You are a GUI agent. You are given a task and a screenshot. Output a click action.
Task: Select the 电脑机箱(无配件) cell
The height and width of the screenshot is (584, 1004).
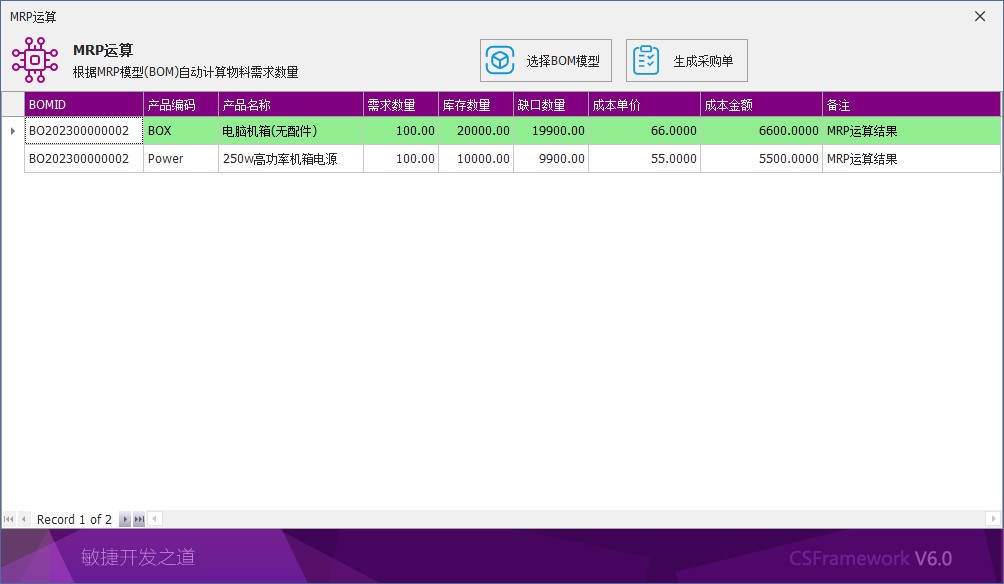(291, 131)
